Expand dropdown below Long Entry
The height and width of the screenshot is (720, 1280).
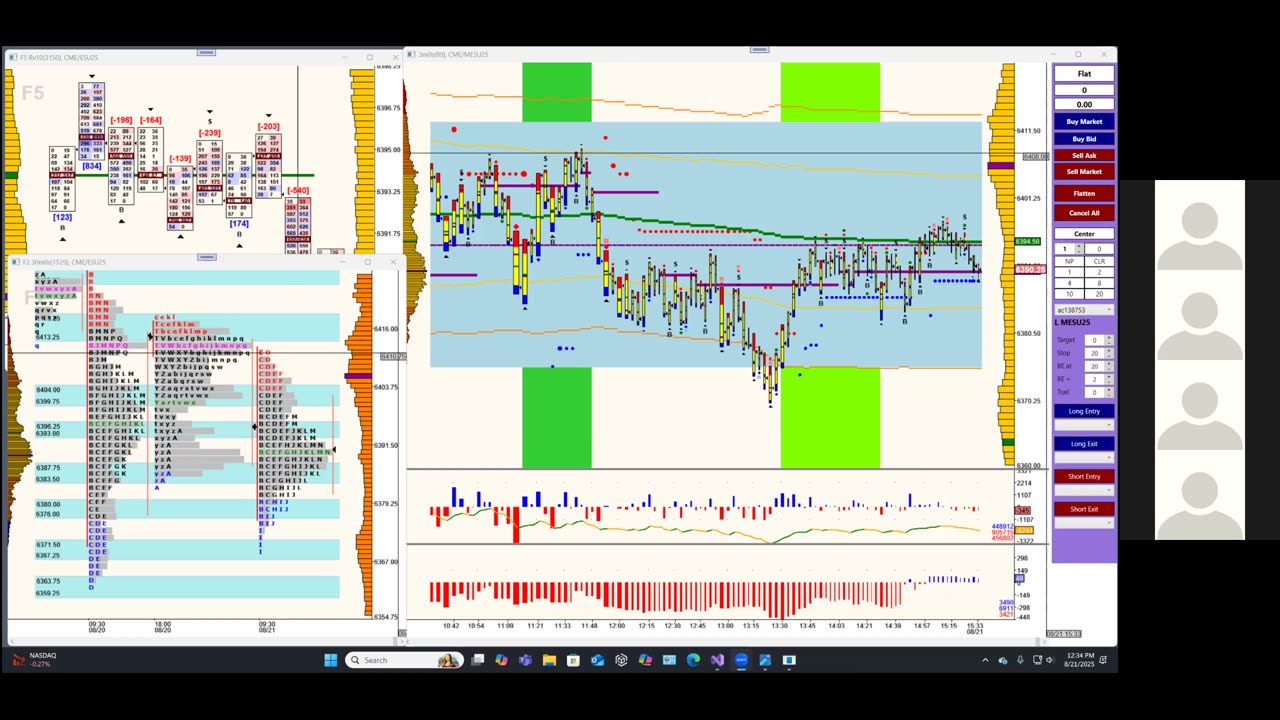point(1084,425)
